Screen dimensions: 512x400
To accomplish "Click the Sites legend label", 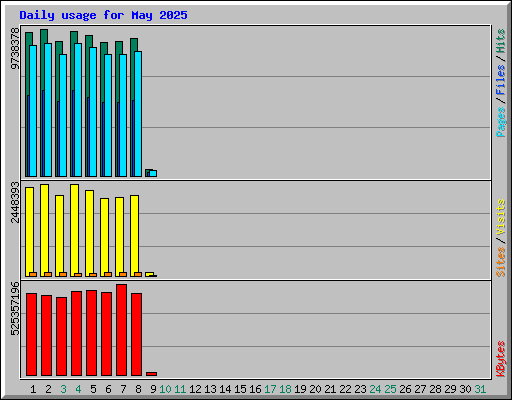I will tap(501, 262).
